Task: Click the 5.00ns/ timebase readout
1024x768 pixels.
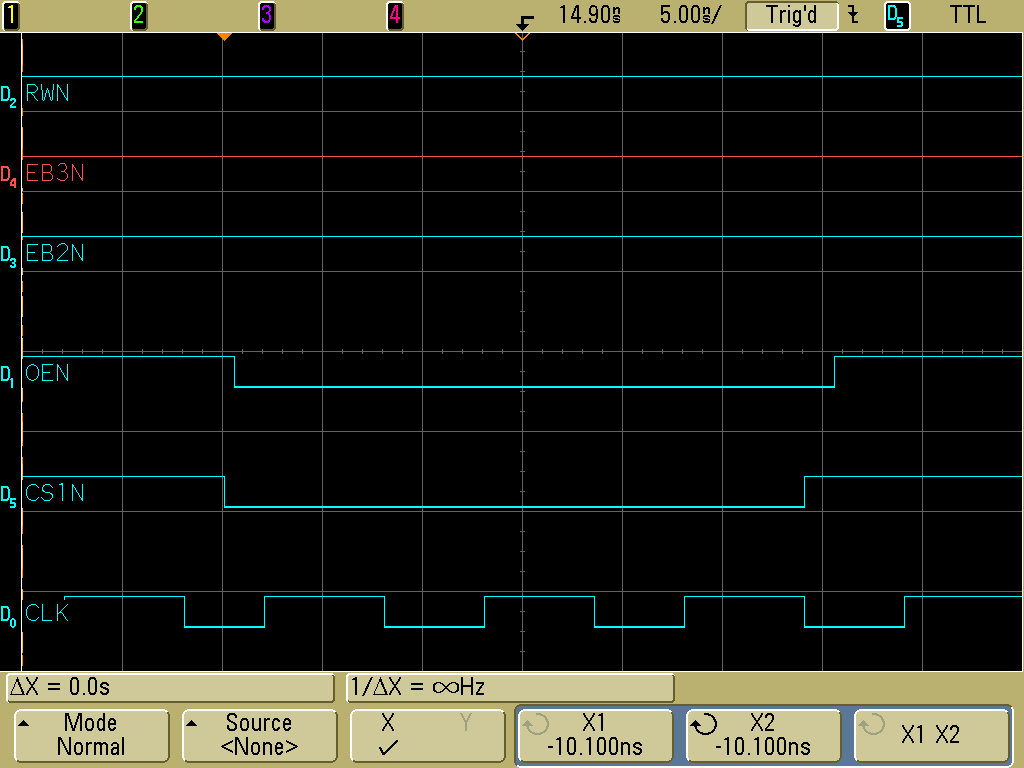Action: [x=689, y=15]
